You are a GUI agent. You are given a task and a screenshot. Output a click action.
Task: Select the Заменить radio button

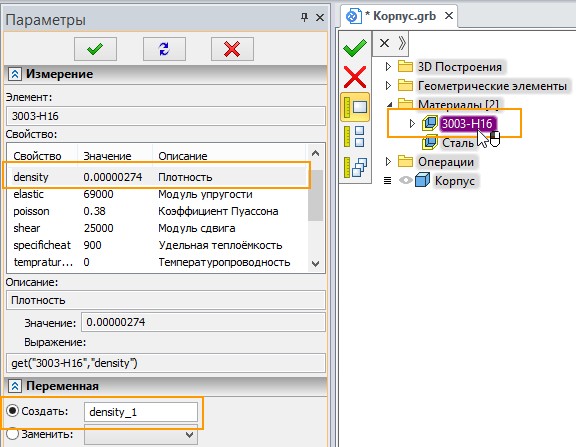(12, 434)
